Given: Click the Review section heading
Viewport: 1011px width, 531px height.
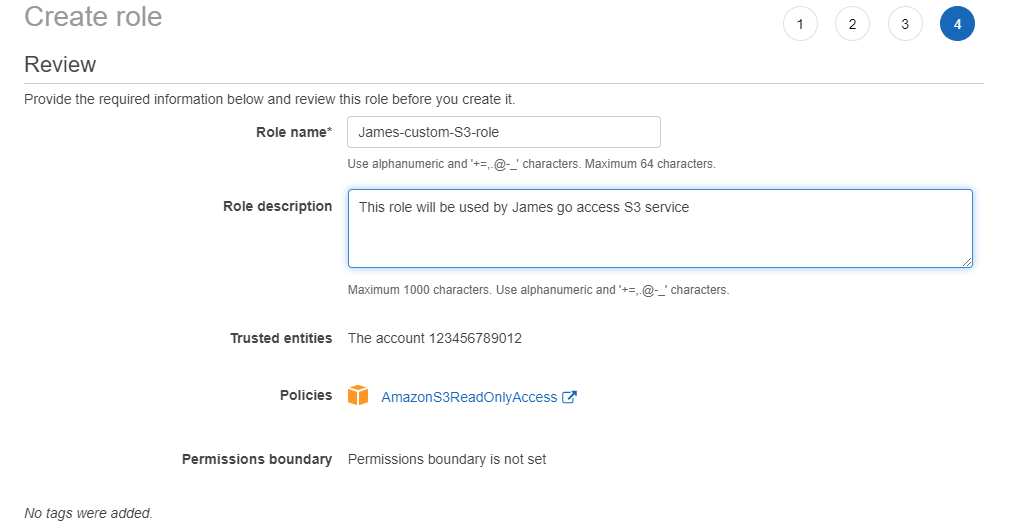Looking at the screenshot, I should point(60,64).
